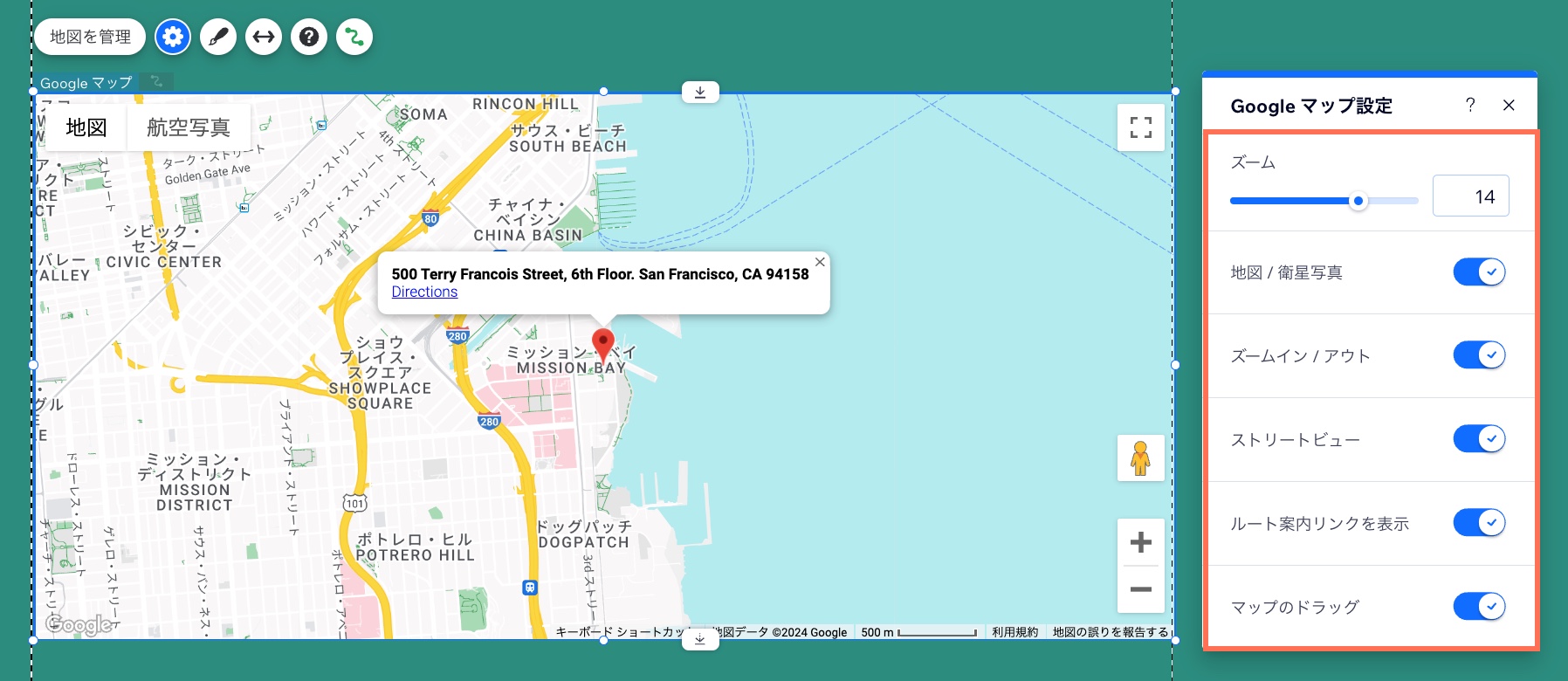Select the 地図 map type tab
The height and width of the screenshot is (681, 1568).
(86, 127)
